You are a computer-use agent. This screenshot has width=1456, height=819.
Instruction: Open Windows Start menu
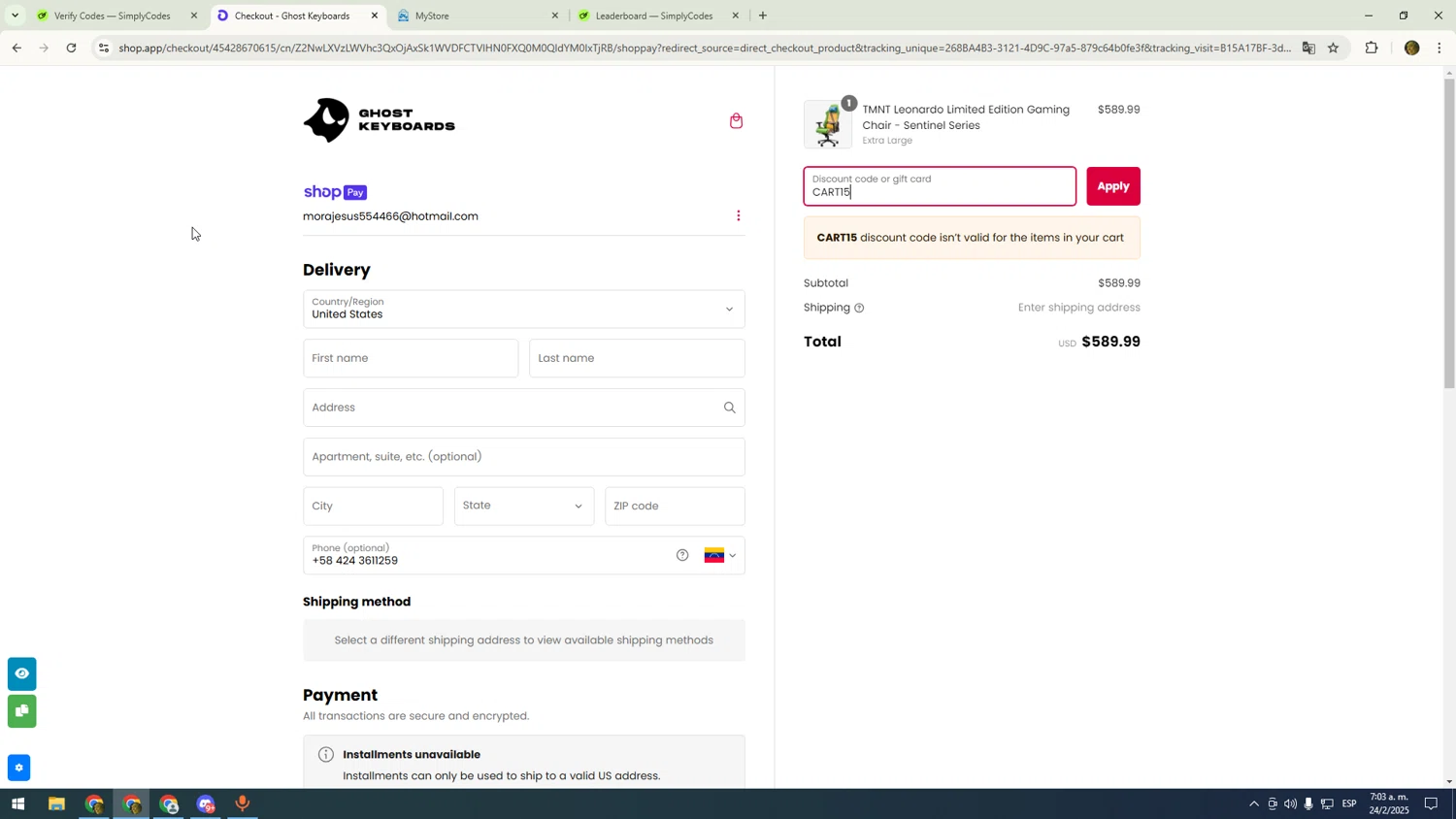click(x=17, y=804)
